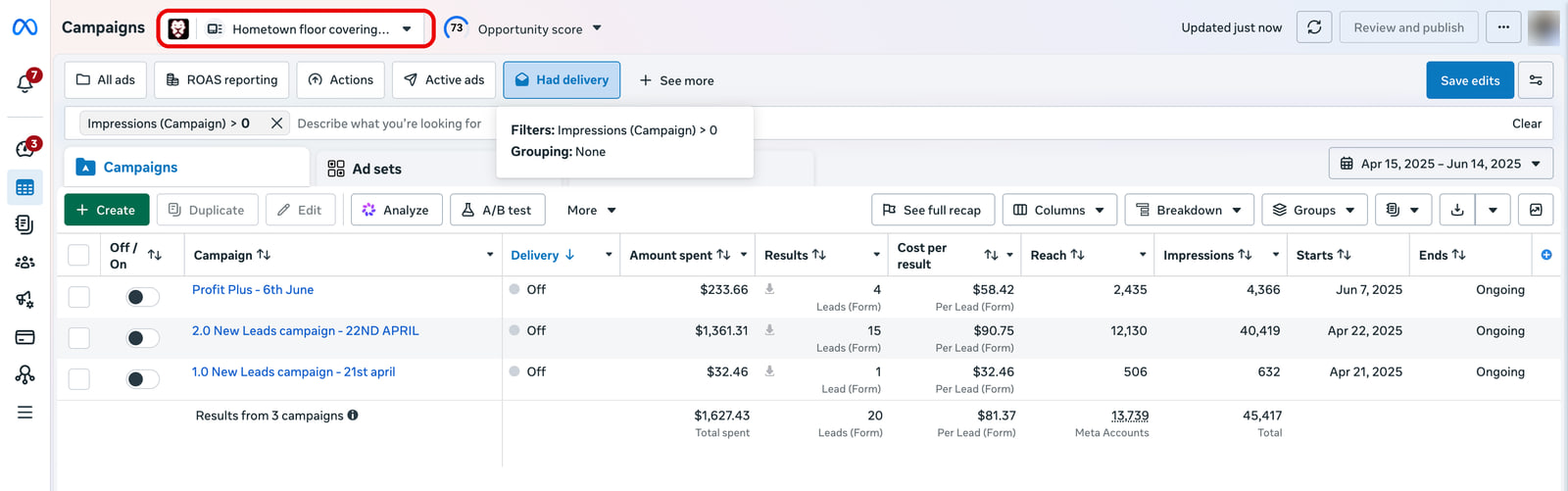This screenshot has height=491, width=1568.
Task: Click the Save edits button
Action: [1470, 80]
